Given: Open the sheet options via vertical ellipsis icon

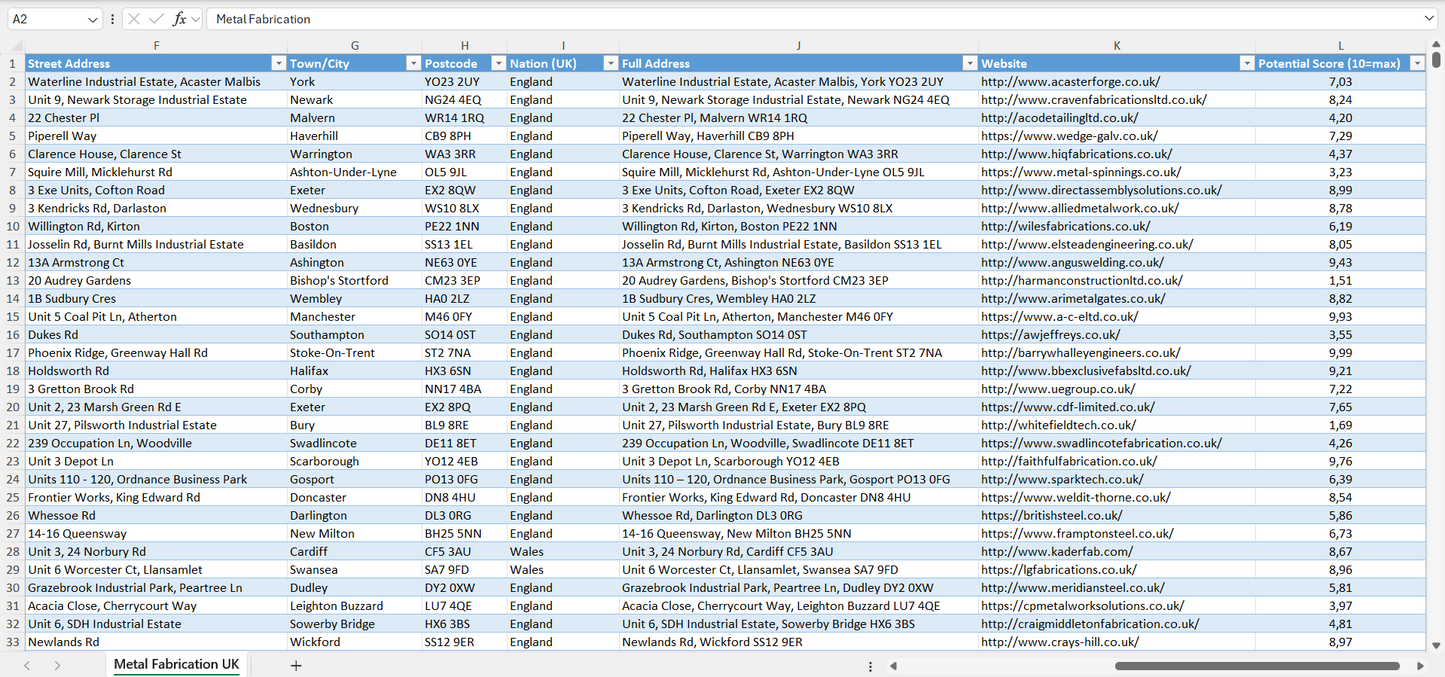Looking at the screenshot, I should coord(868,665).
